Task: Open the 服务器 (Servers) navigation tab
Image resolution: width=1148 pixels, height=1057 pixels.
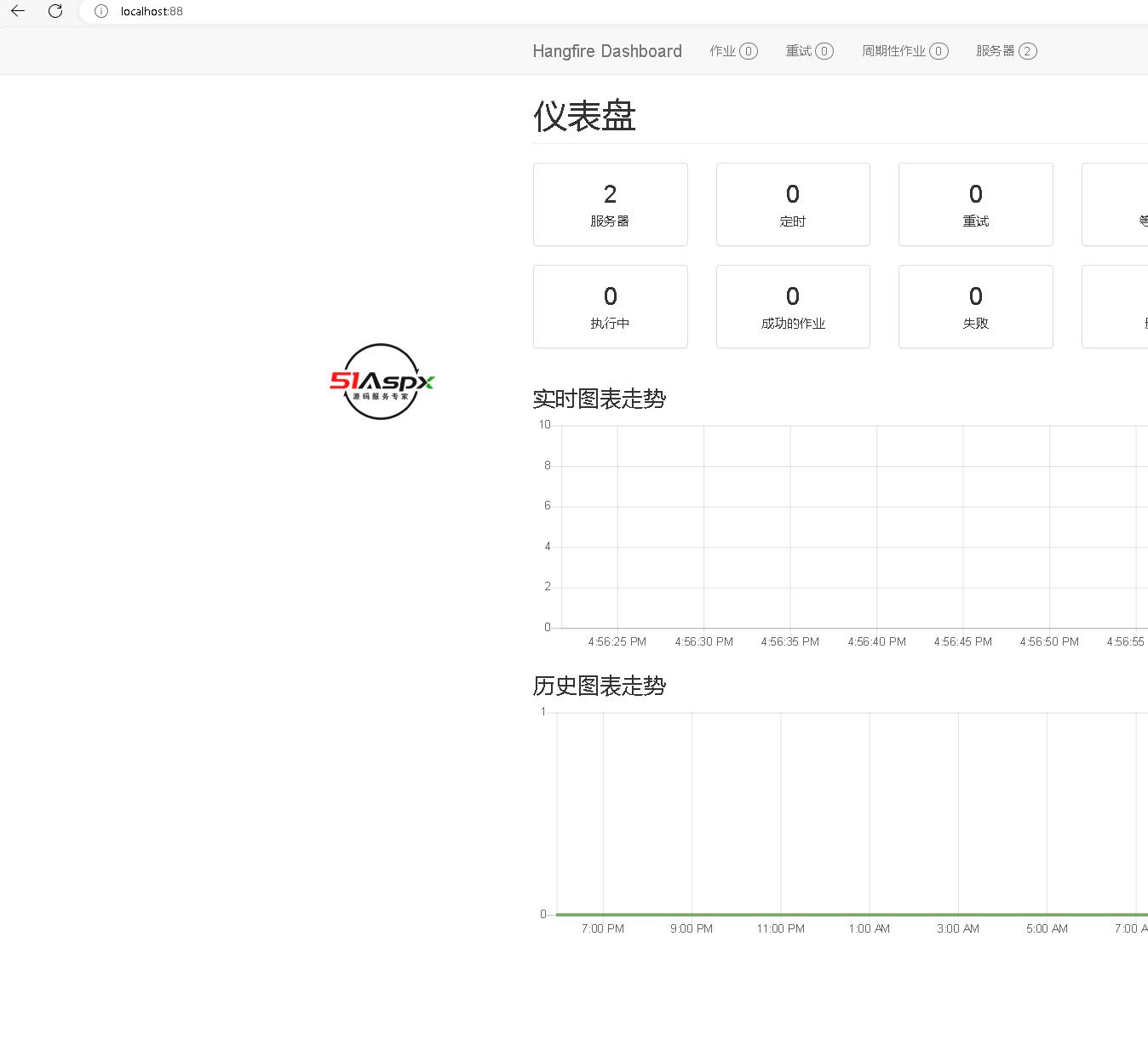Action: 1006,51
